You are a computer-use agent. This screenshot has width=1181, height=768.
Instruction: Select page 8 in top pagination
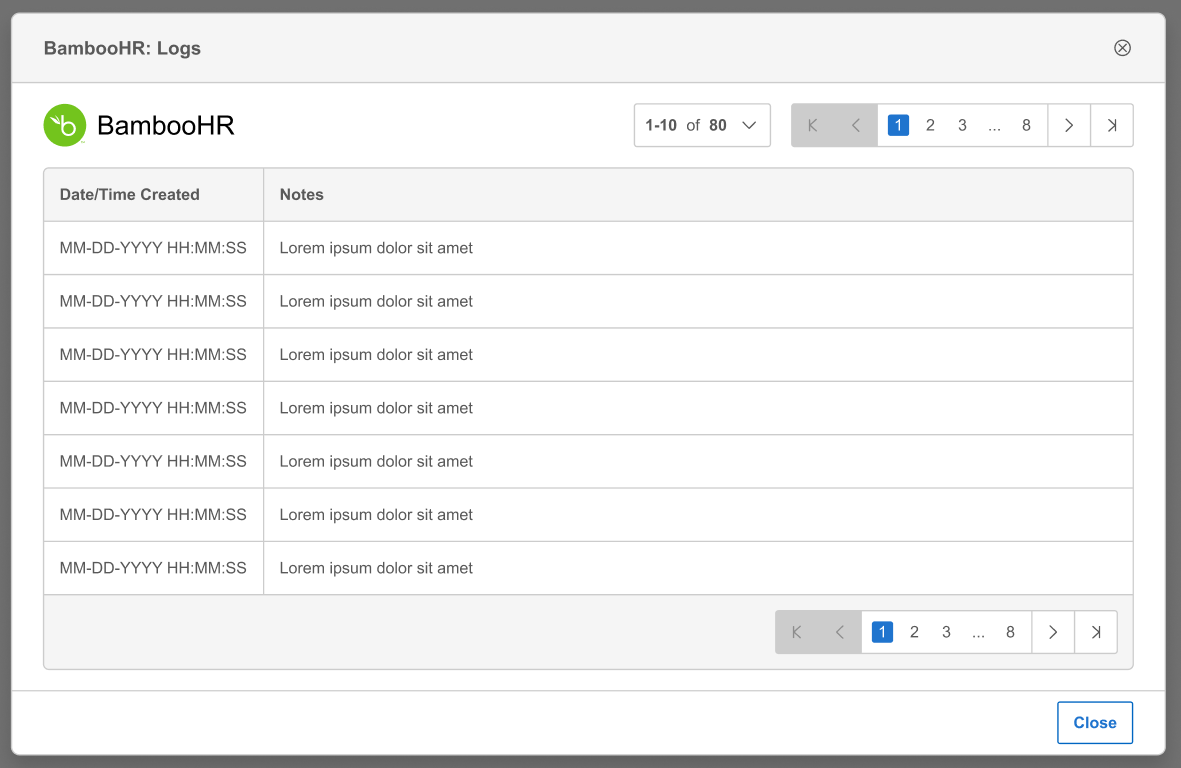[1026, 125]
